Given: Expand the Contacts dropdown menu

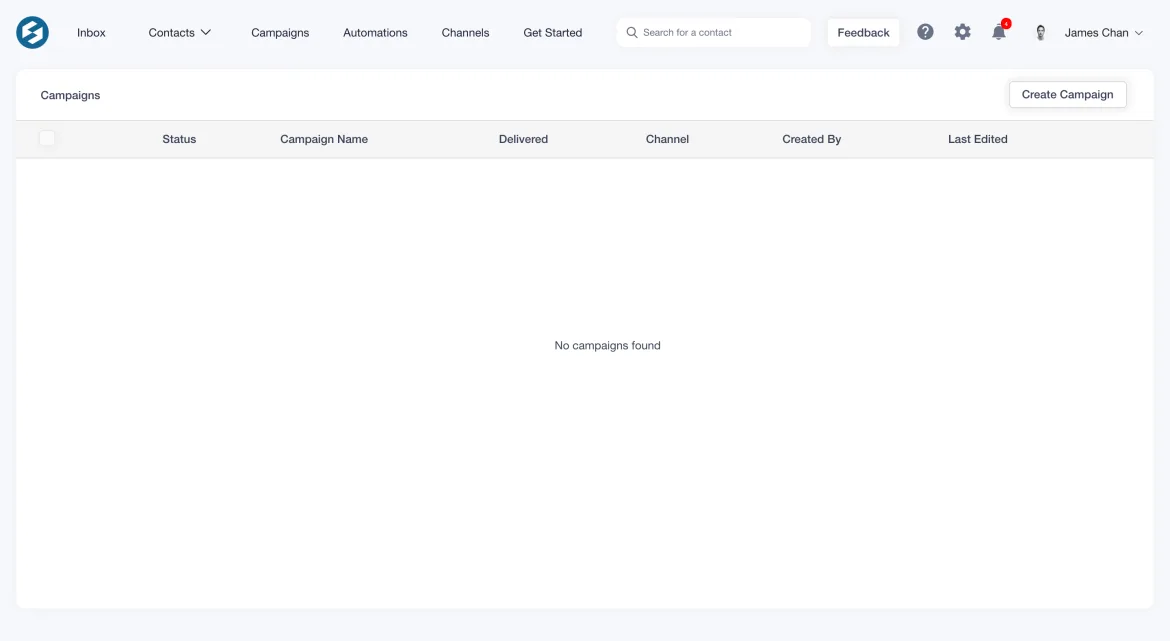Looking at the screenshot, I should click(x=180, y=32).
